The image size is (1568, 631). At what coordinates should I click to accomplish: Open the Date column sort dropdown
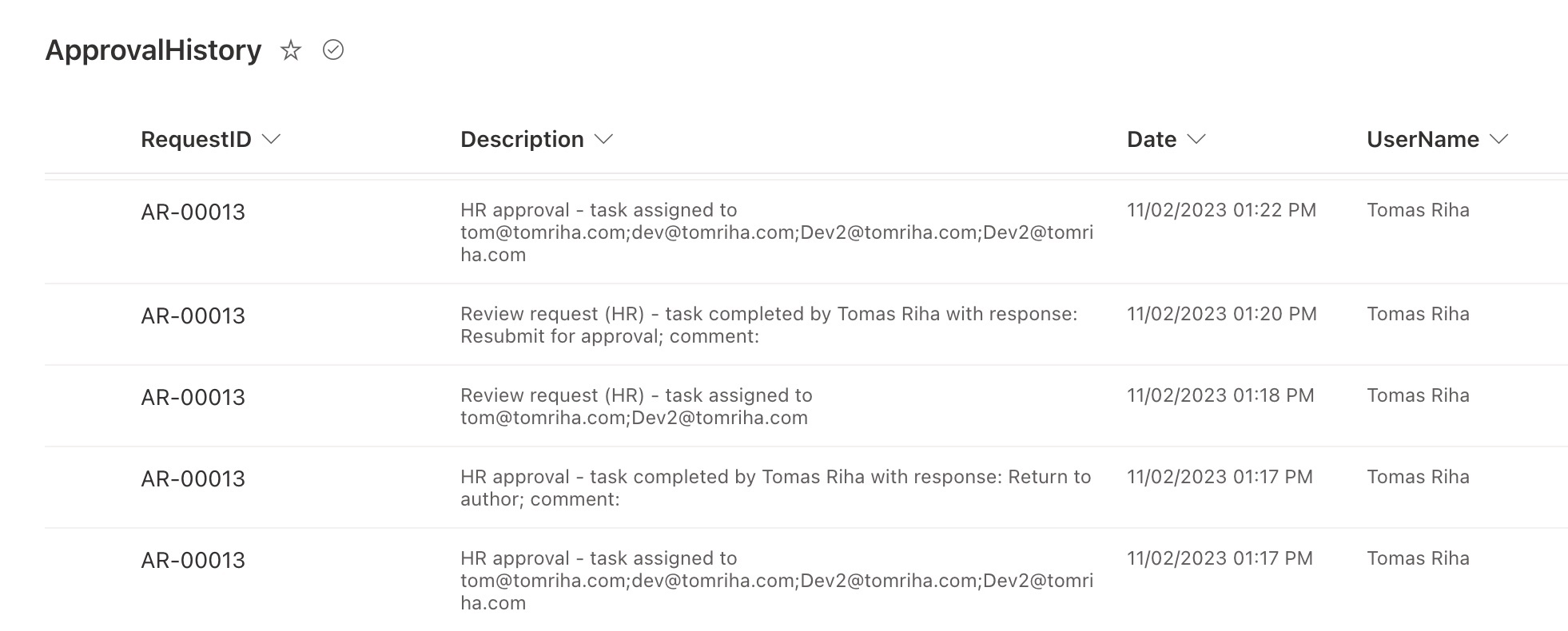1196,139
